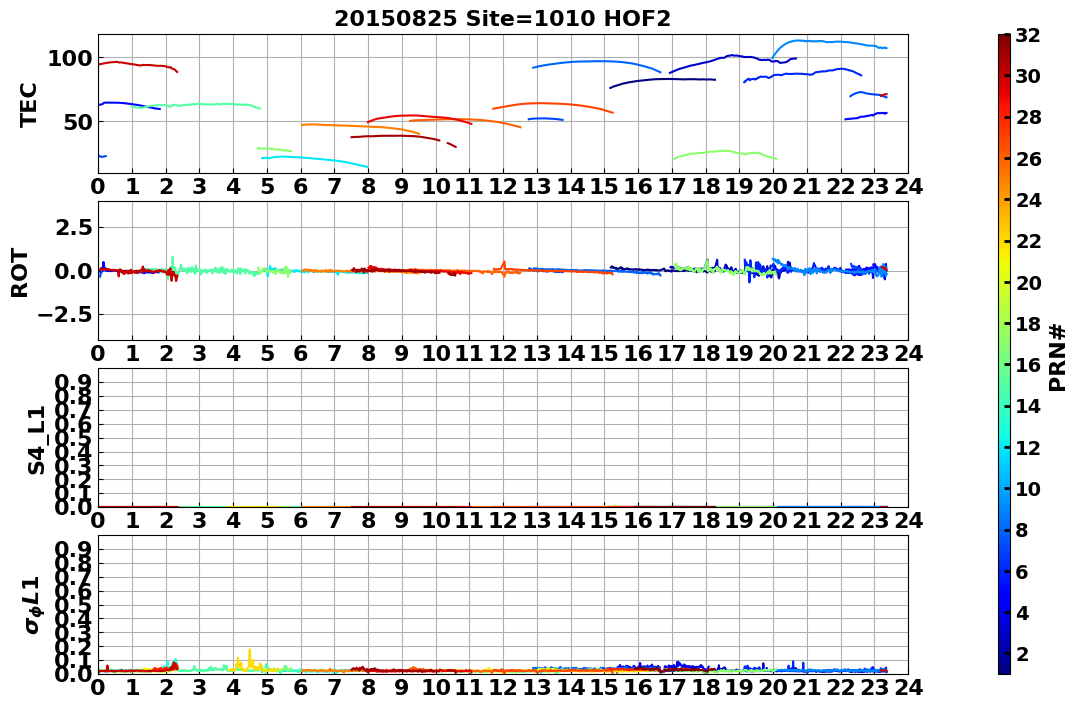Select the "PRN#" colorbar label
The height and width of the screenshot is (709, 1077).
pyautogui.click(x=1057, y=357)
